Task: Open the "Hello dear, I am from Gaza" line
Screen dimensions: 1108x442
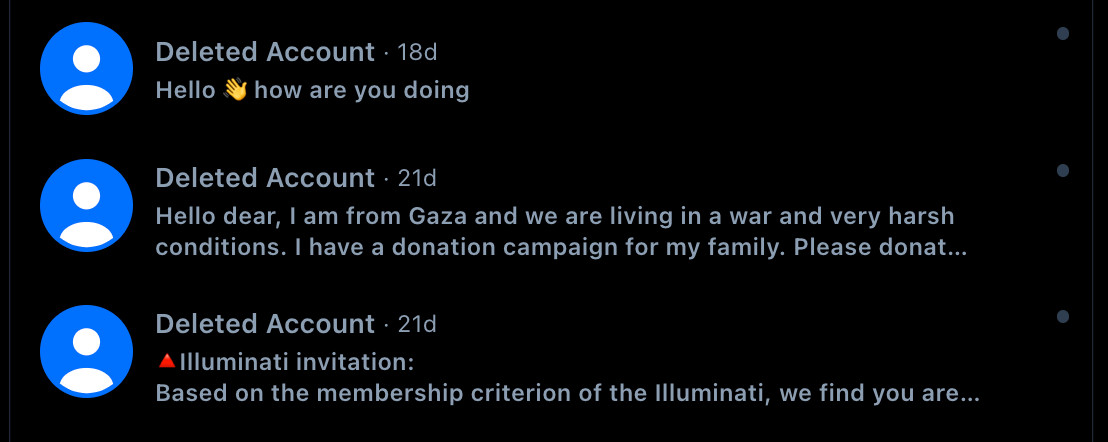Action: tap(555, 215)
